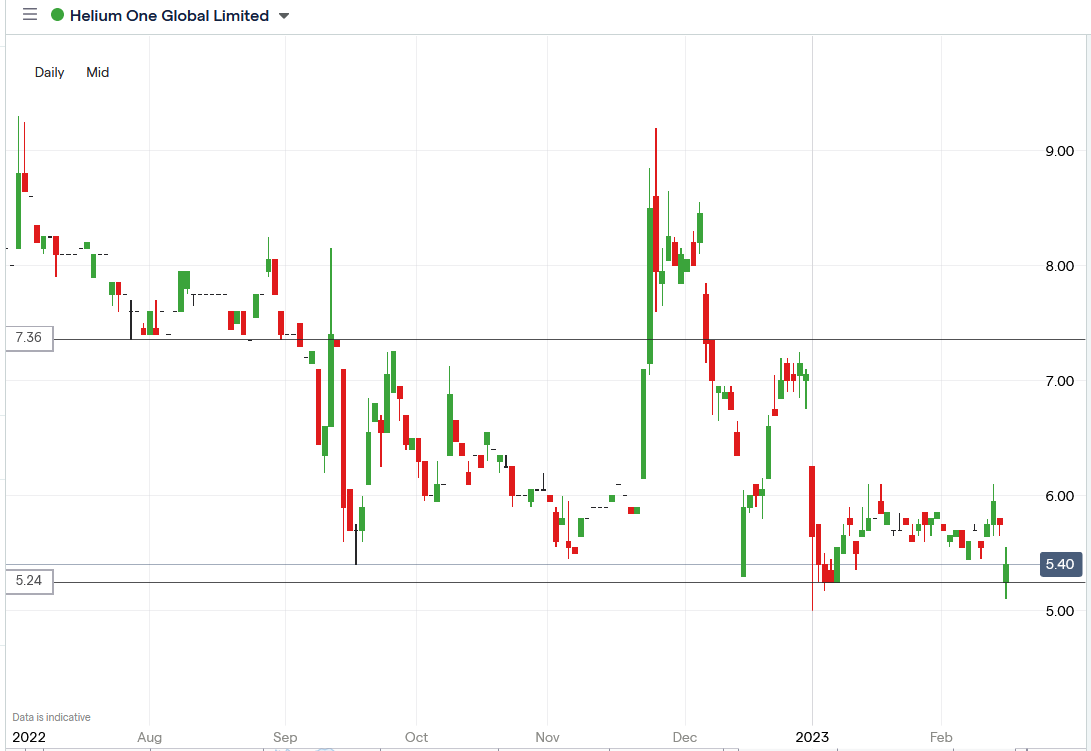1091x751 pixels.
Task: Click the 2022 date axis label
Action: pos(29,737)
